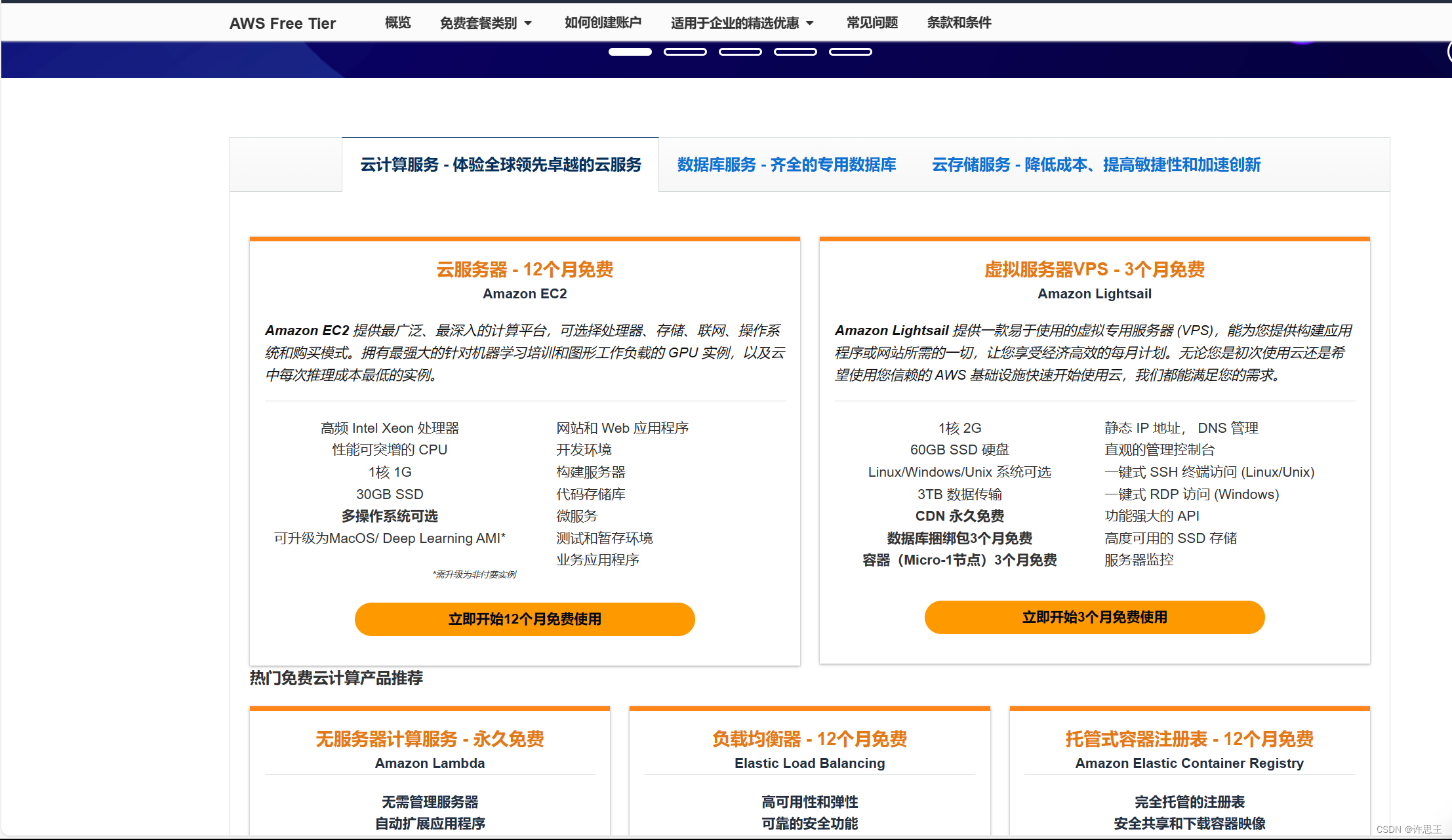Click 热门免费云计算产品推荐 section title
This screenshot has height=840, width=1452.
point(336,678)
